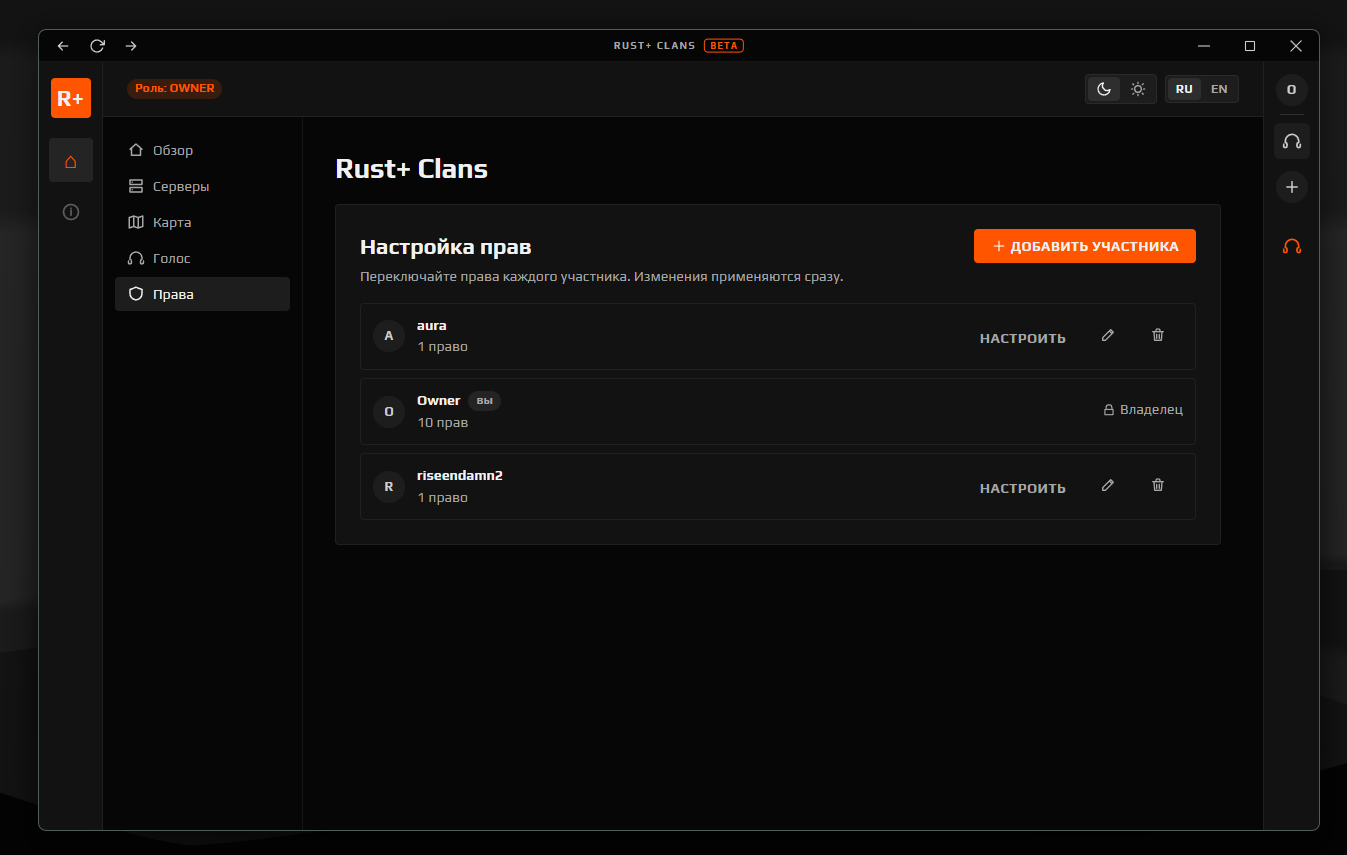
Task: Click the O avatar in Owner row
Action: point(389,411)
